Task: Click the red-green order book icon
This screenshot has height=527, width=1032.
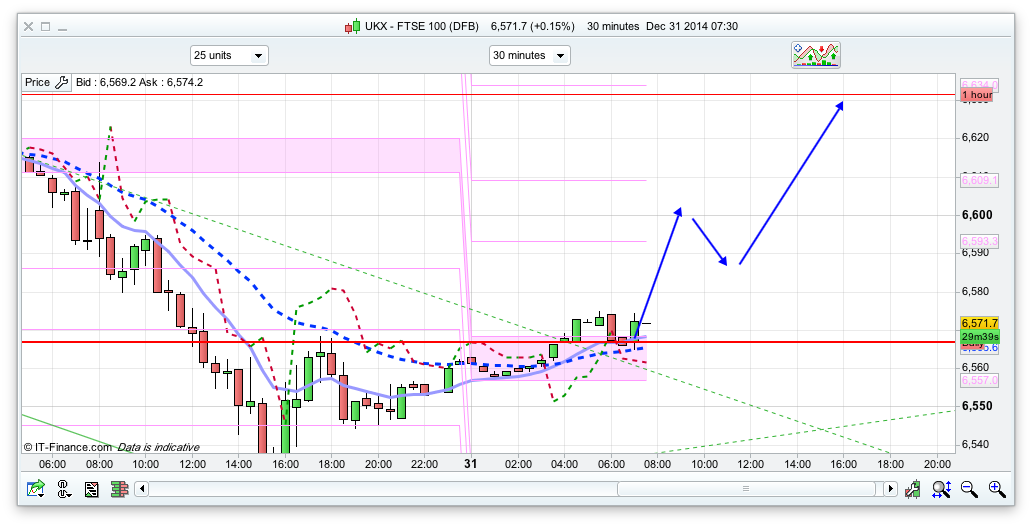Action: pyautogui.click(x=119, y=489)
